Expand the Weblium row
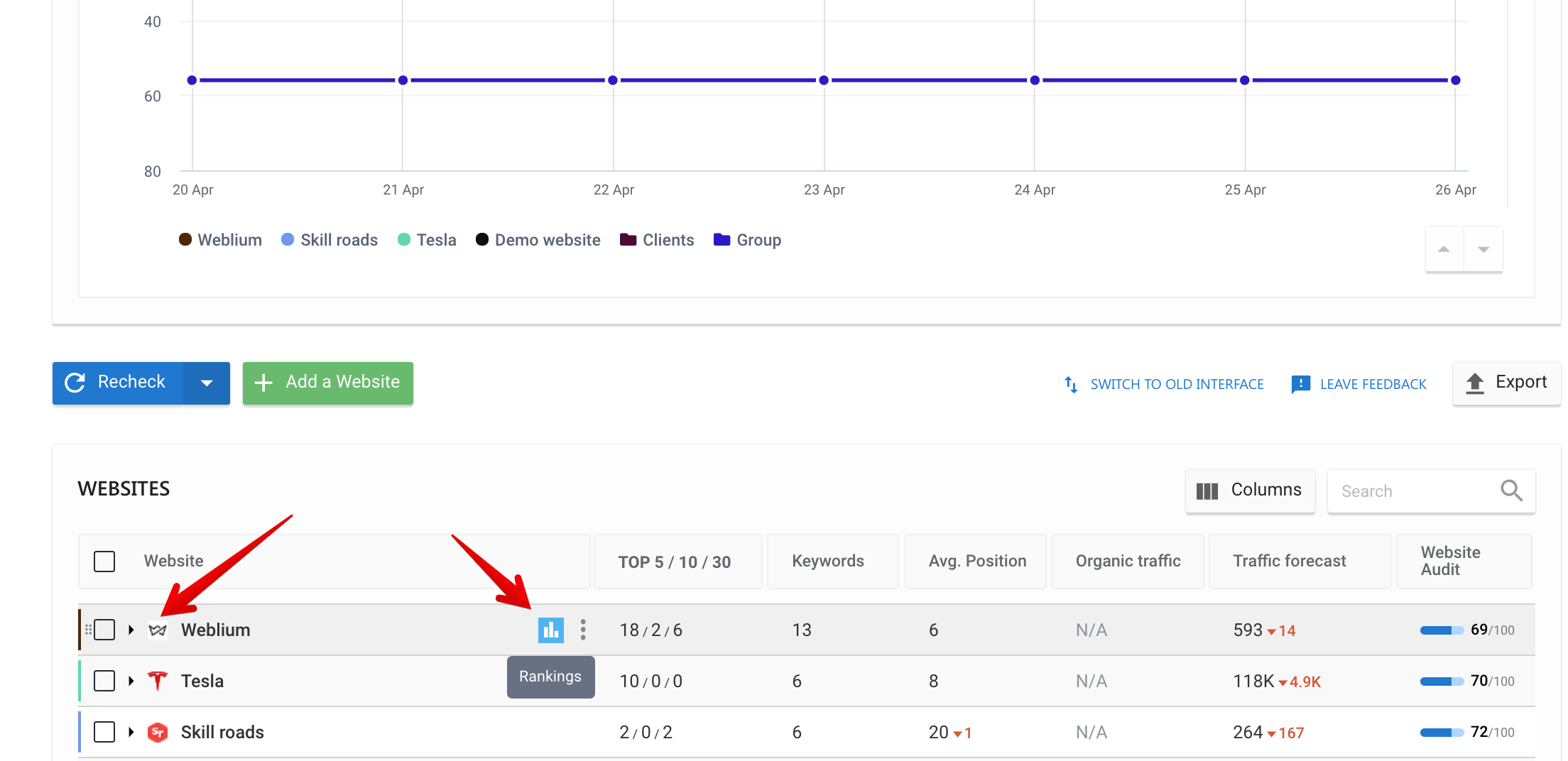Viewport: 1568px width, 761px height. 131,630
